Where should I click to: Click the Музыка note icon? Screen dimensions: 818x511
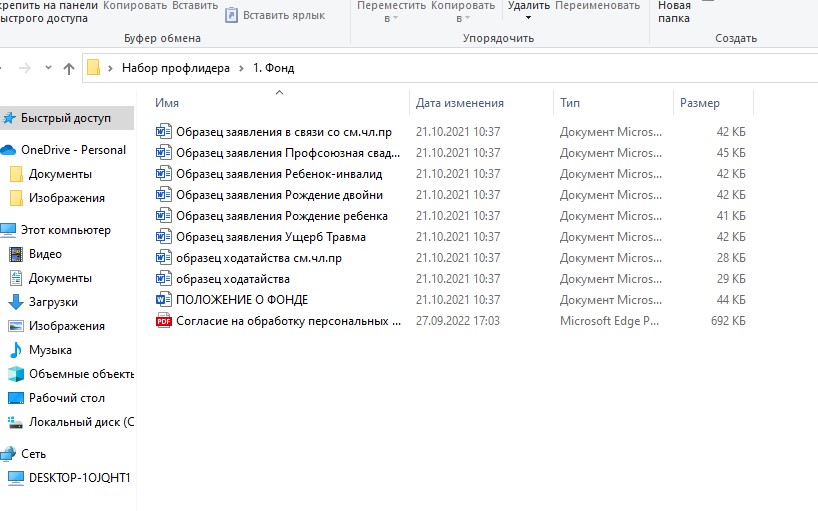click(15, 350)
